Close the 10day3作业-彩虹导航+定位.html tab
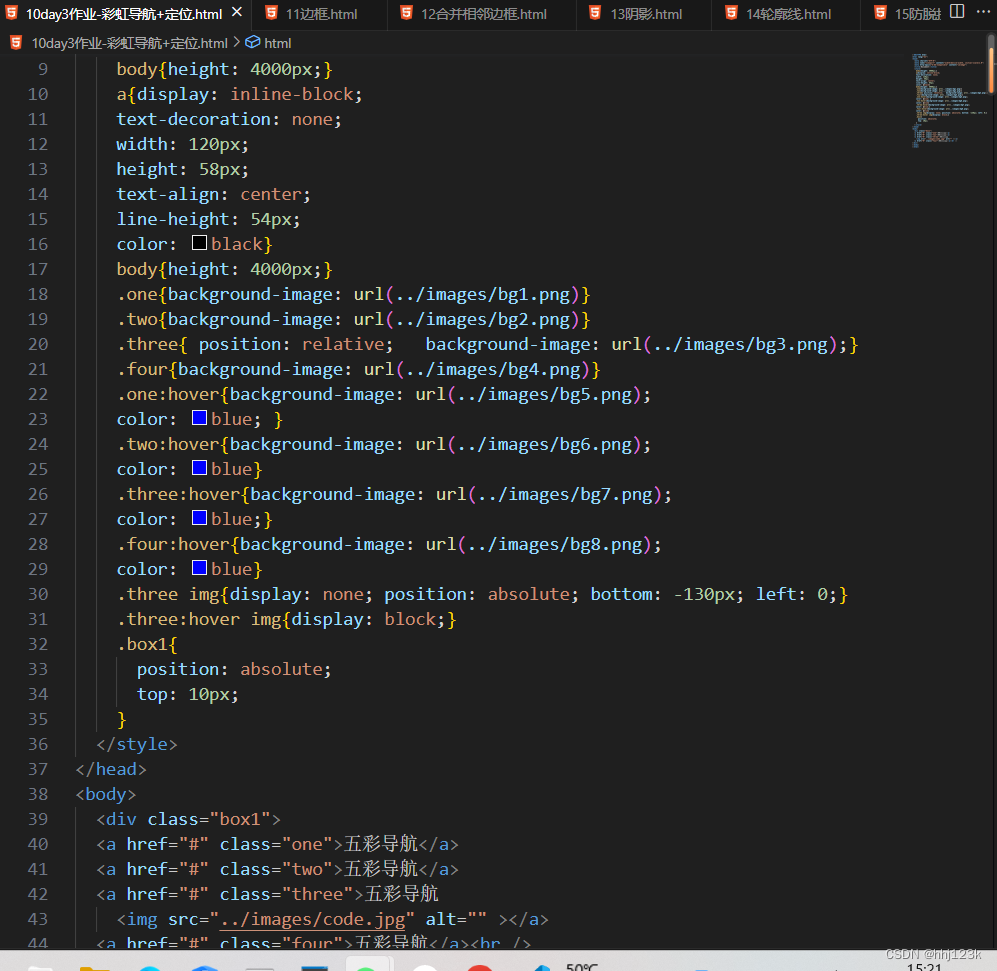Viewport: 997px width, 971px height. 237,12
